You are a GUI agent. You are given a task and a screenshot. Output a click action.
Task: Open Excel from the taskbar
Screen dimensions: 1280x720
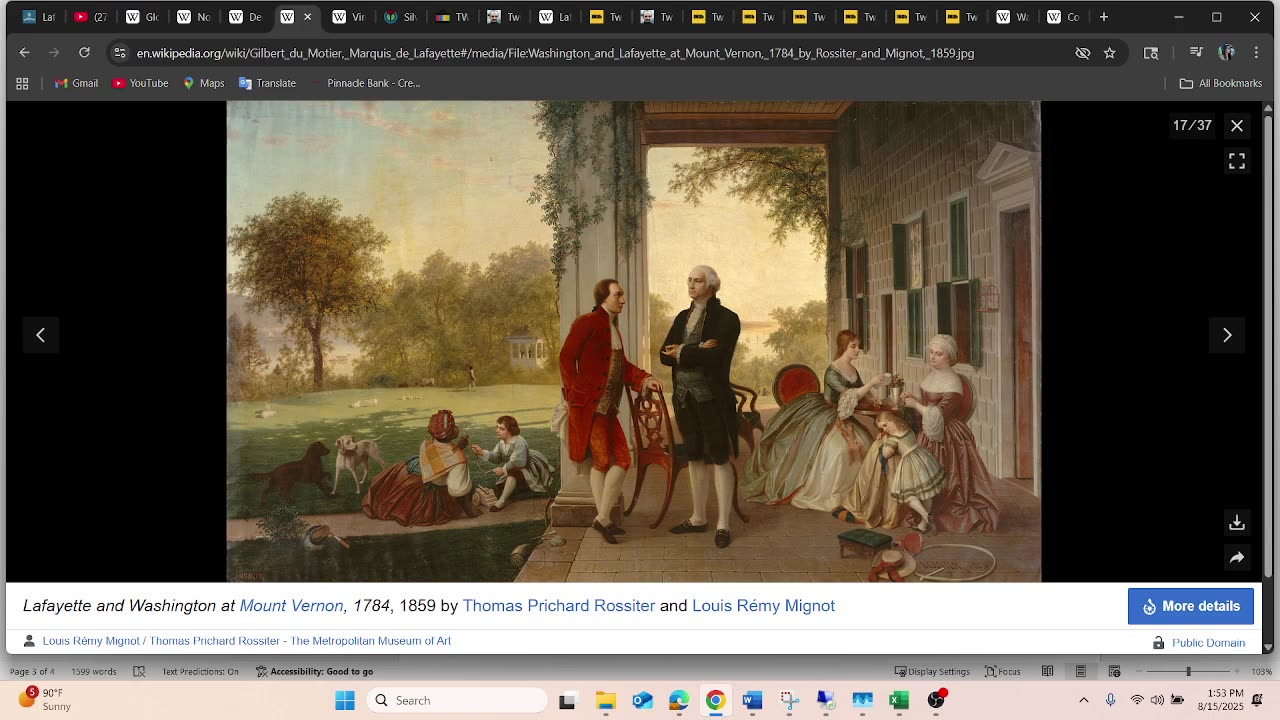point(899,700)
